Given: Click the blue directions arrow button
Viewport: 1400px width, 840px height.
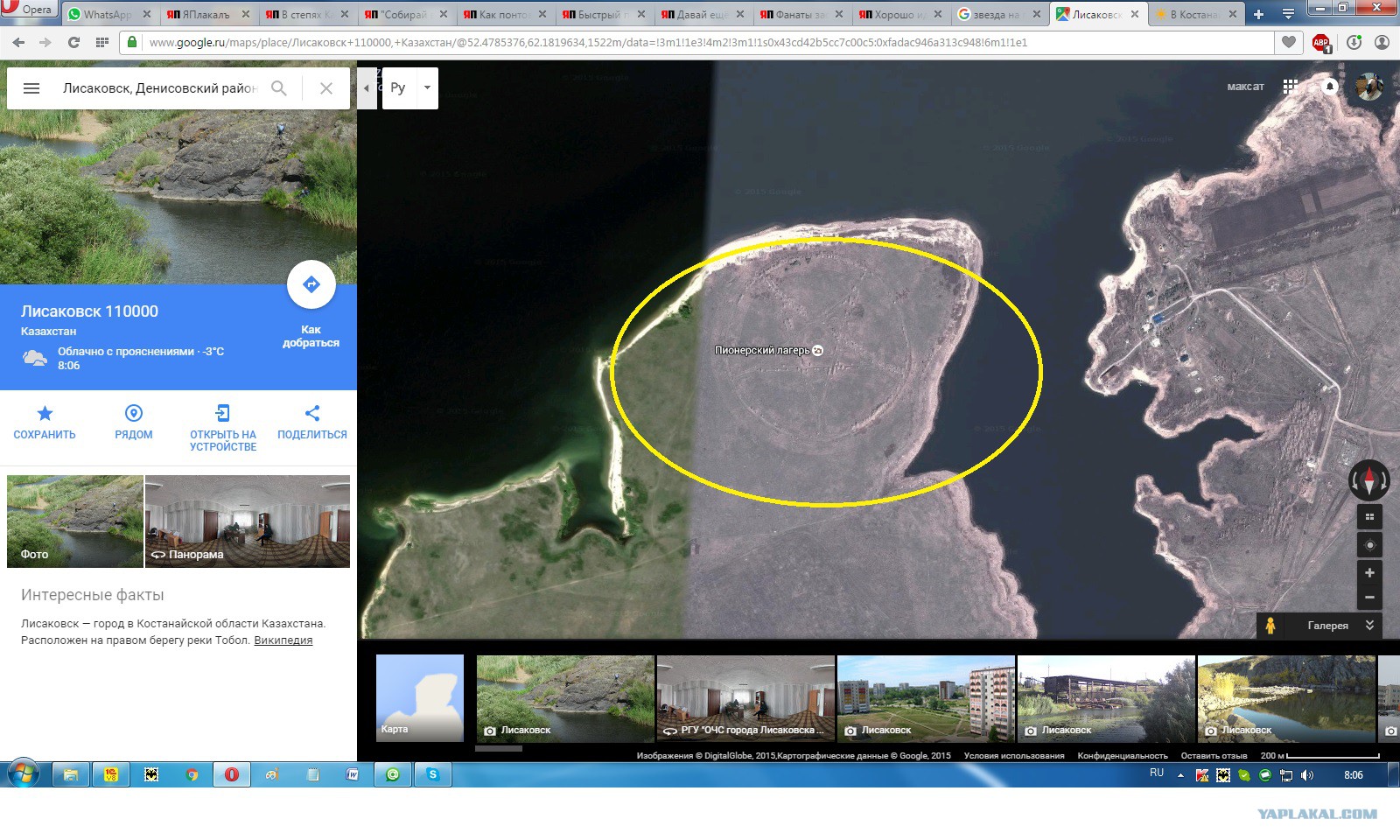Looking at the screenshot, I should tap(311, 284).
